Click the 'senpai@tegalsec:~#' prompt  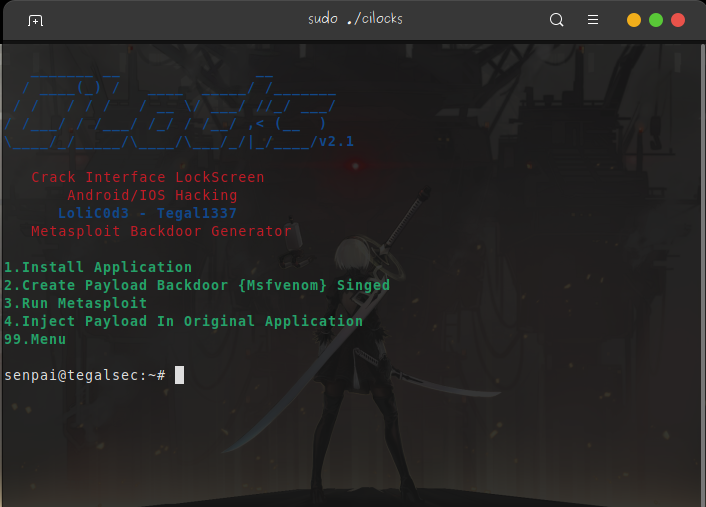(x=85, y=376)
